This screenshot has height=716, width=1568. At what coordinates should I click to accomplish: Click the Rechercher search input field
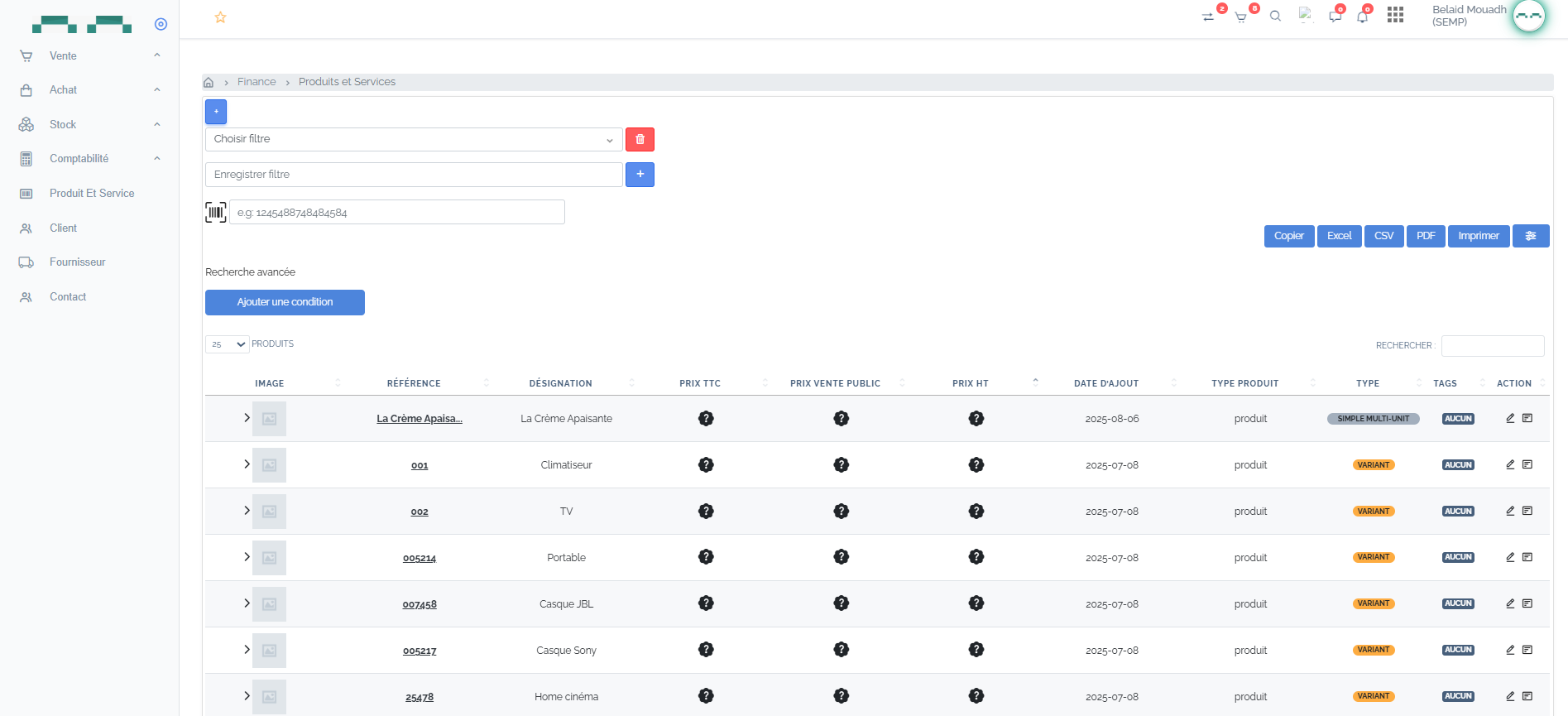pos(1493,345)
